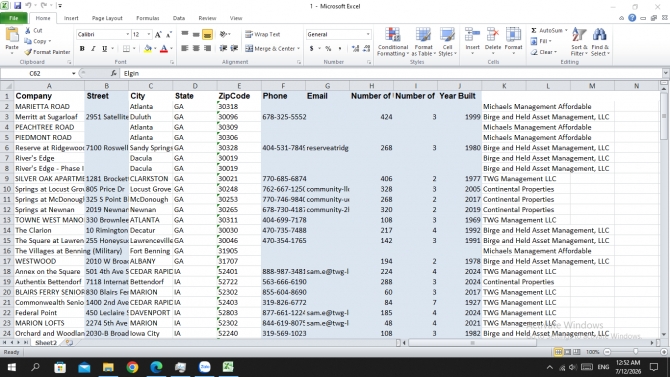This screenshot has height=377, width=670.
Task: Switch to the Review tab
Action: point(207,18)
